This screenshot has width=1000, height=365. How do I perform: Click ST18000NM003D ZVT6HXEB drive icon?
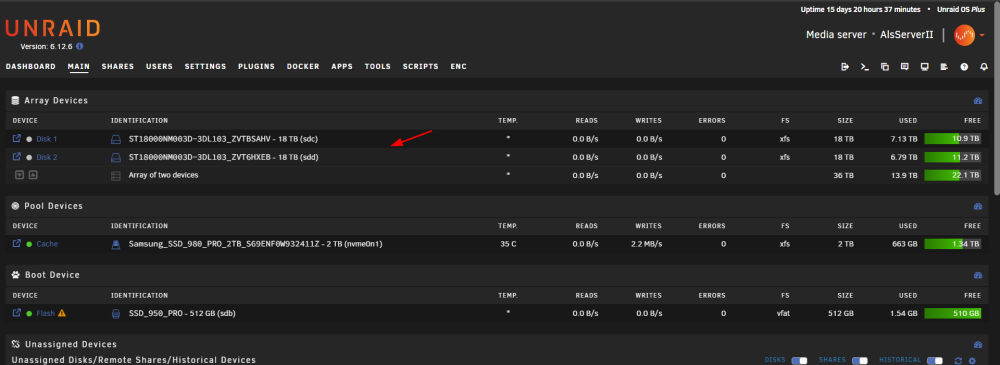point(115,158)
